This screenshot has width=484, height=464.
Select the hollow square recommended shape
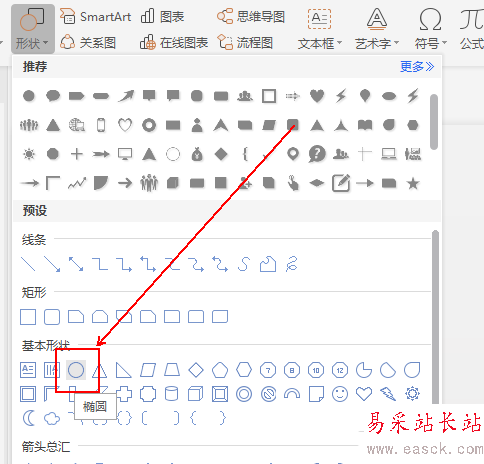pyautogui.click(x=269, y=96)
